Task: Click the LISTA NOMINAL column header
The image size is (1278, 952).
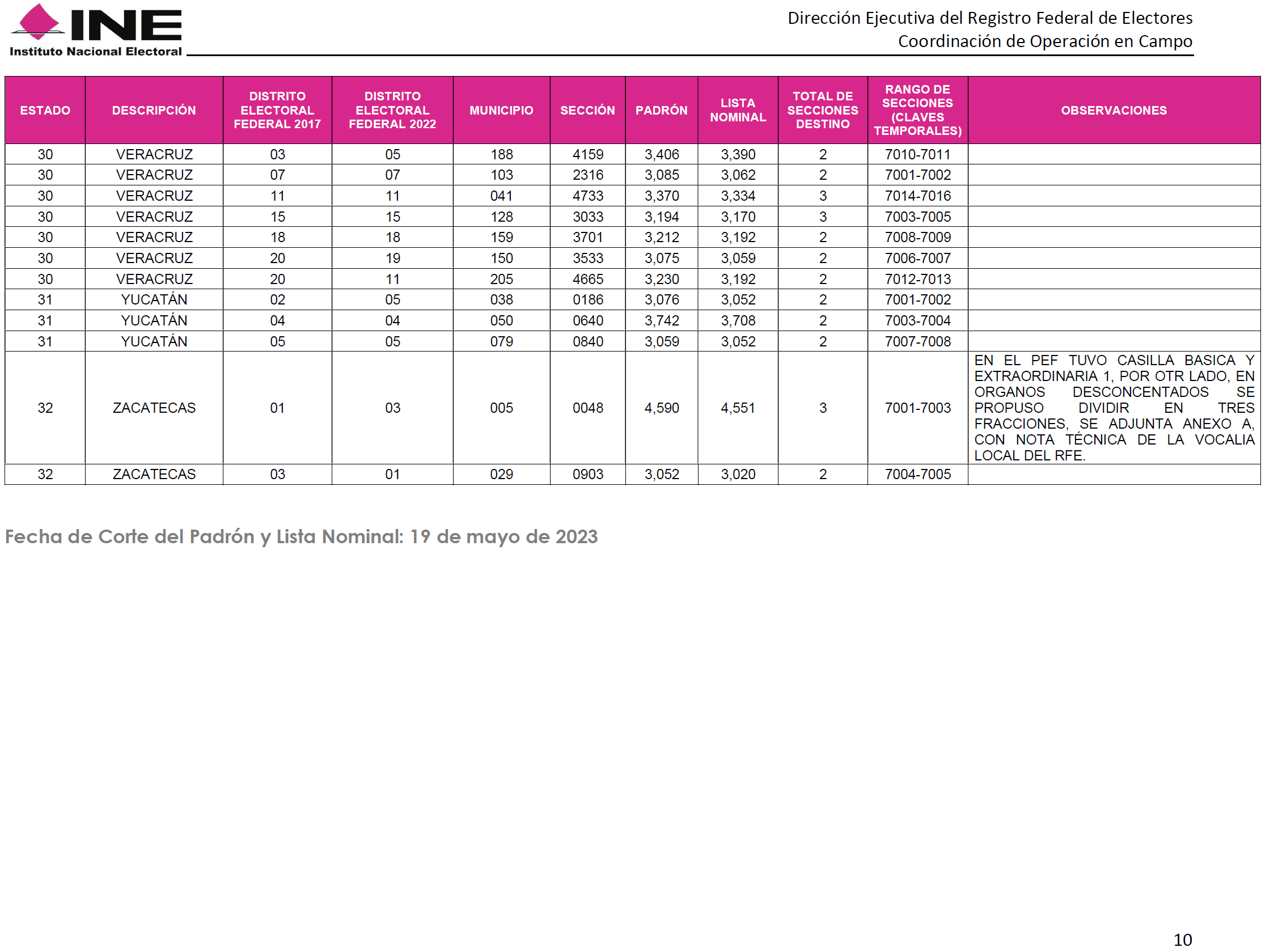Action: point(738,110)
